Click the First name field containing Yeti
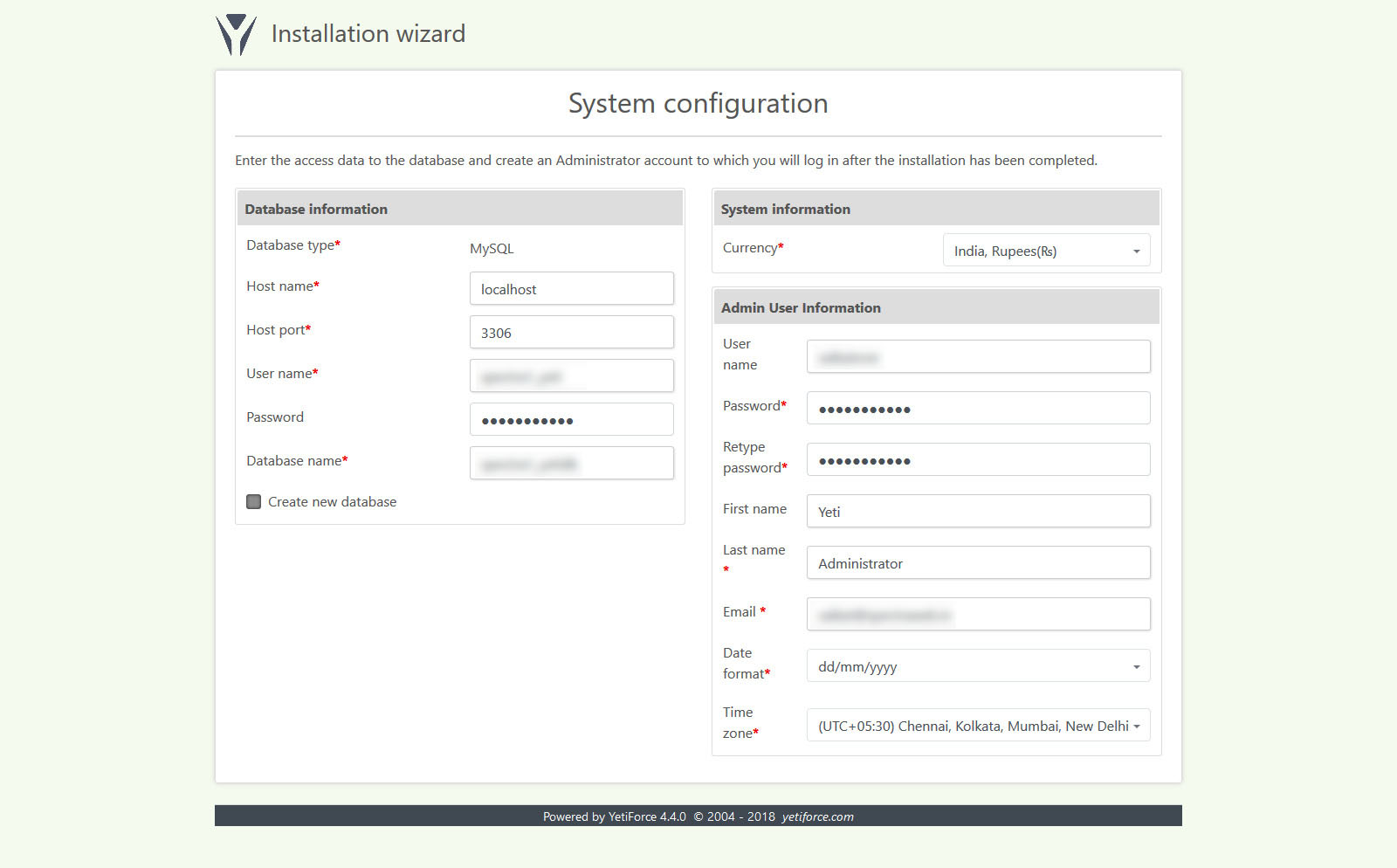This screenshot has height=868, width=1397. (x=978, y=511)
